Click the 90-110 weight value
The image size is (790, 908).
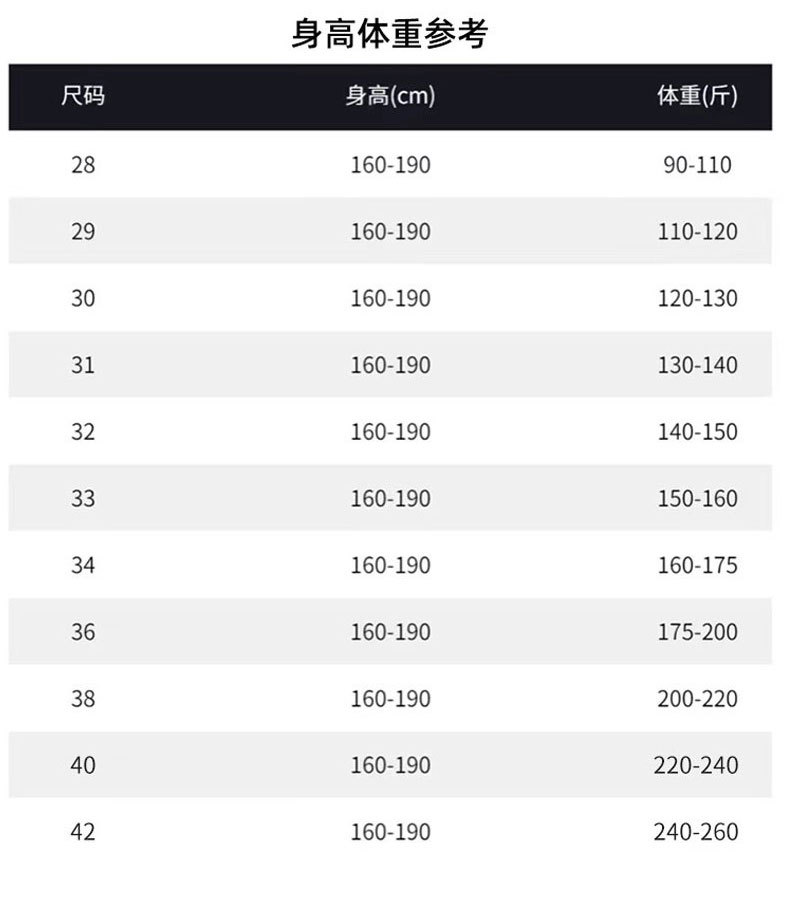coord(697,165)
